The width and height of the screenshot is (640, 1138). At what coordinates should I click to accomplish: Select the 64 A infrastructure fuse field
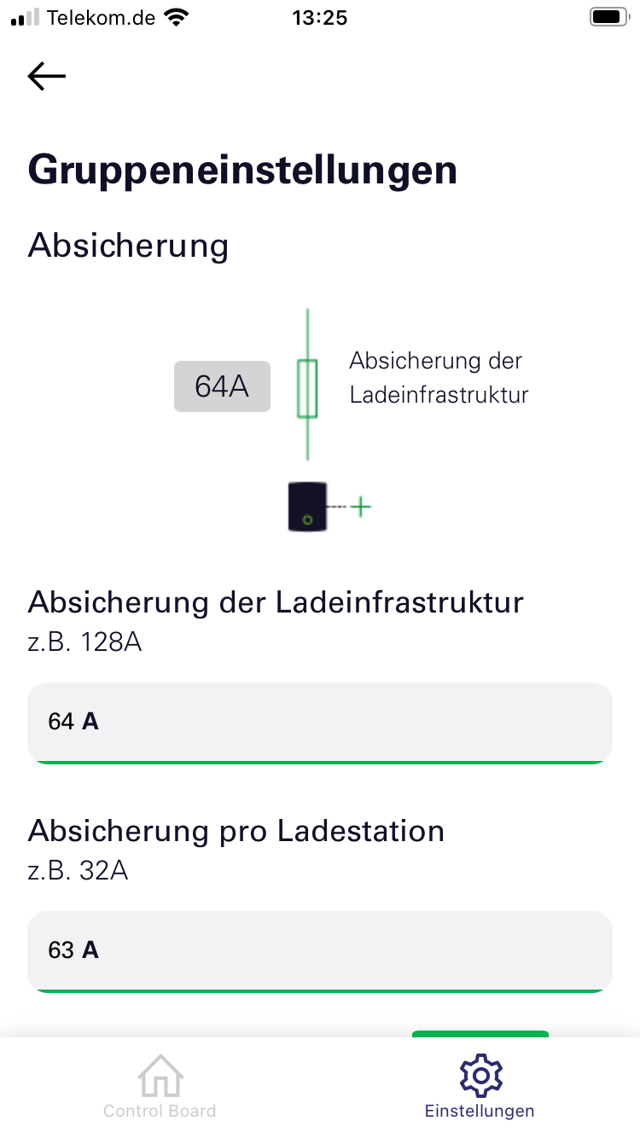[320, 722]
